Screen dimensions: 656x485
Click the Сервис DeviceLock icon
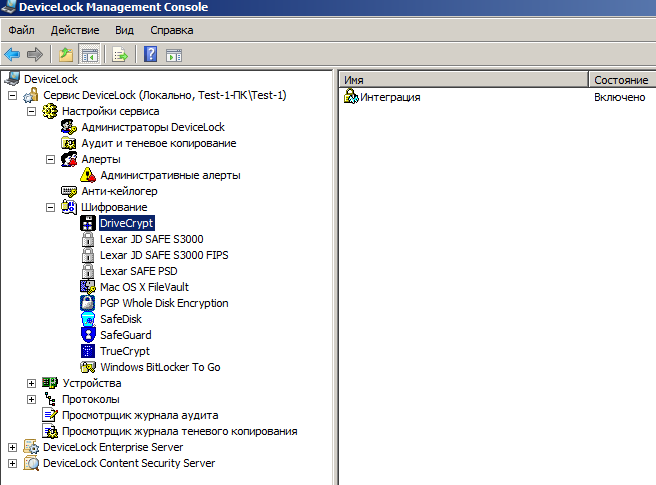pyautogui.click(x=31, y=95)
